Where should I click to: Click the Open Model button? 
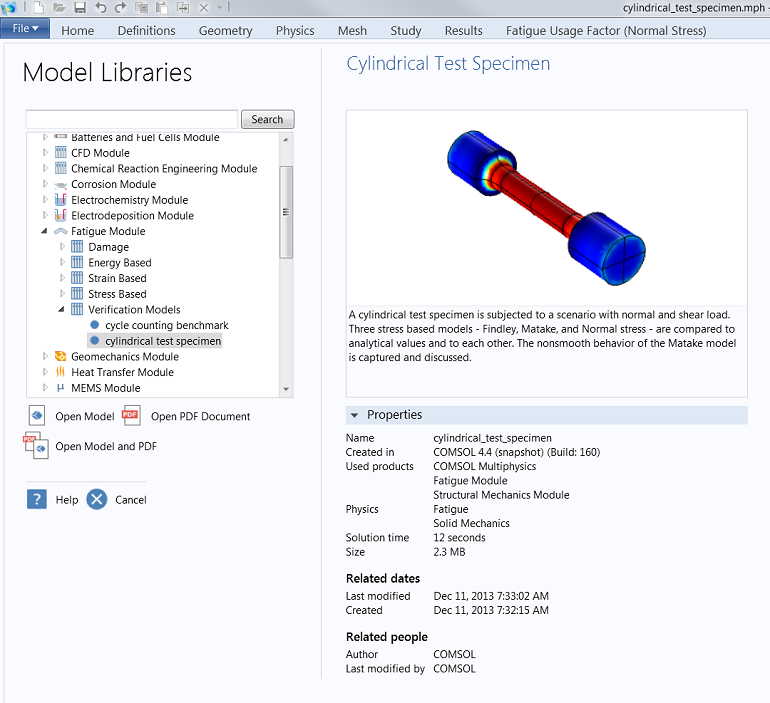point(71,416)
